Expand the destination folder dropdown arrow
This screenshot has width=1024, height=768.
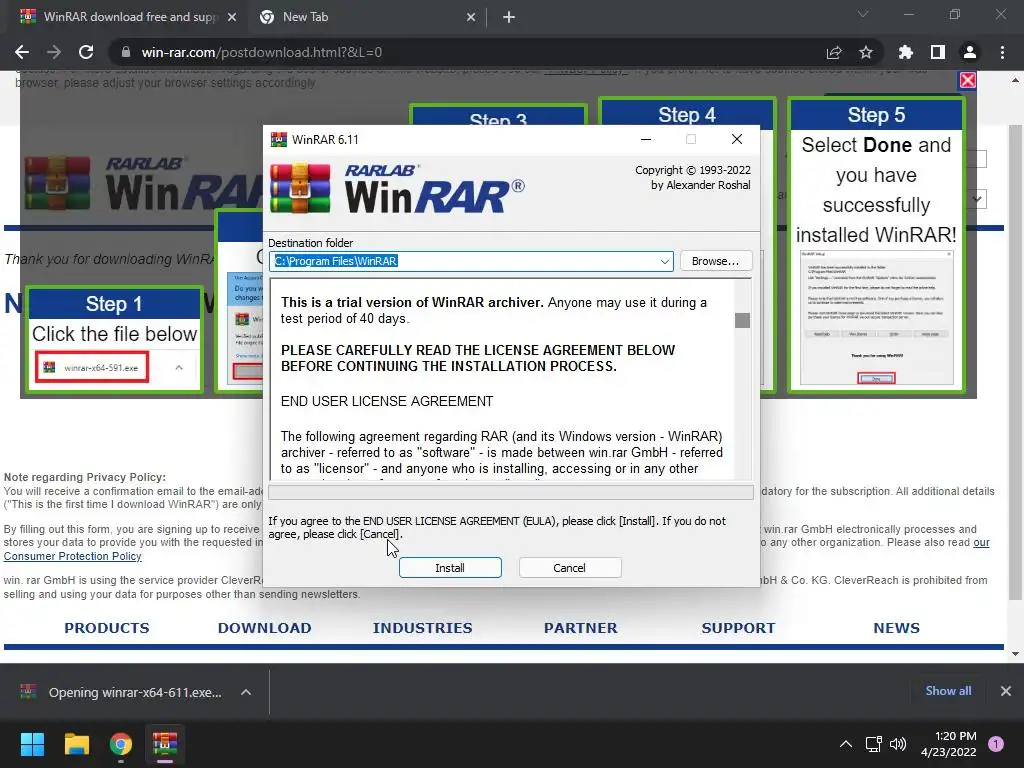(664, 261)
